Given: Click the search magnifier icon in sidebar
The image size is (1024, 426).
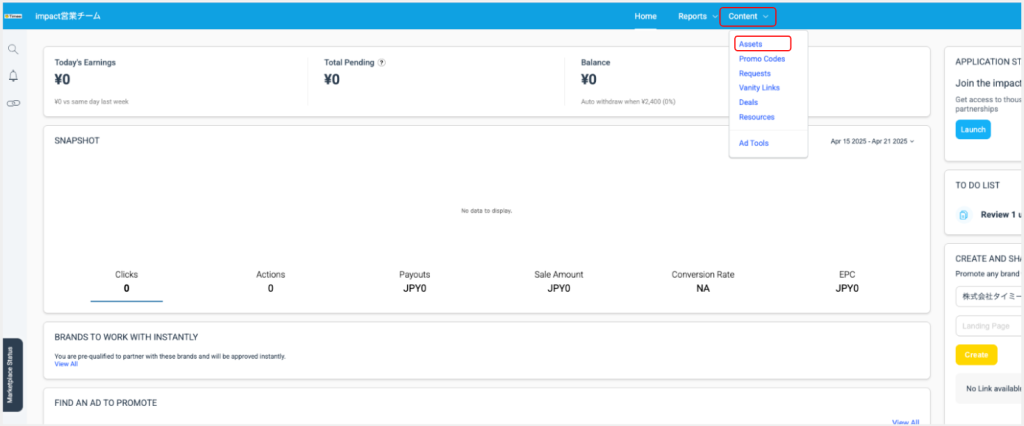Looking at the screenshot, I should [x=13, y=49].
